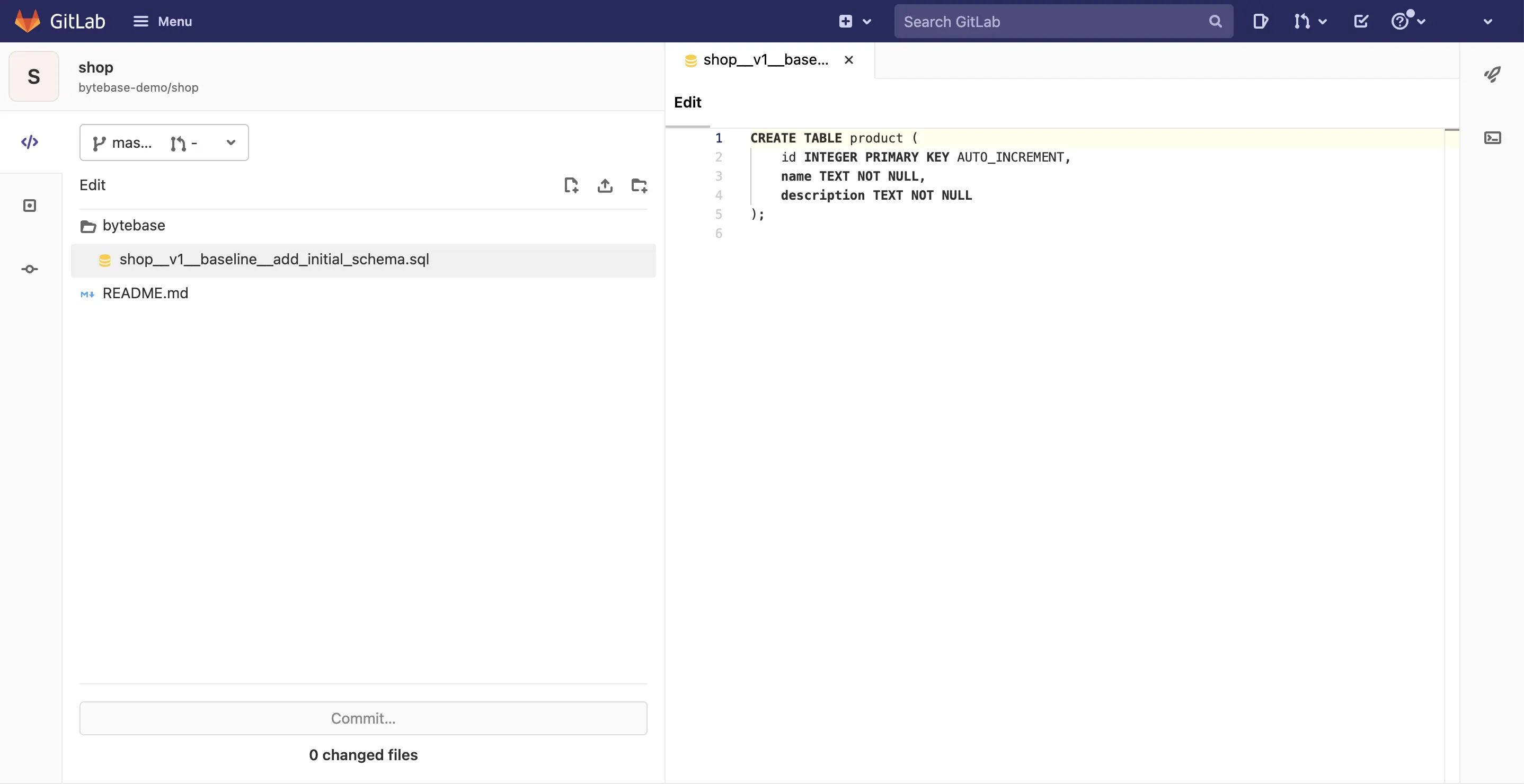Click line number 1 in editor
The image size is (1524, 784).
pyautogui.click(x=718, y=138)
